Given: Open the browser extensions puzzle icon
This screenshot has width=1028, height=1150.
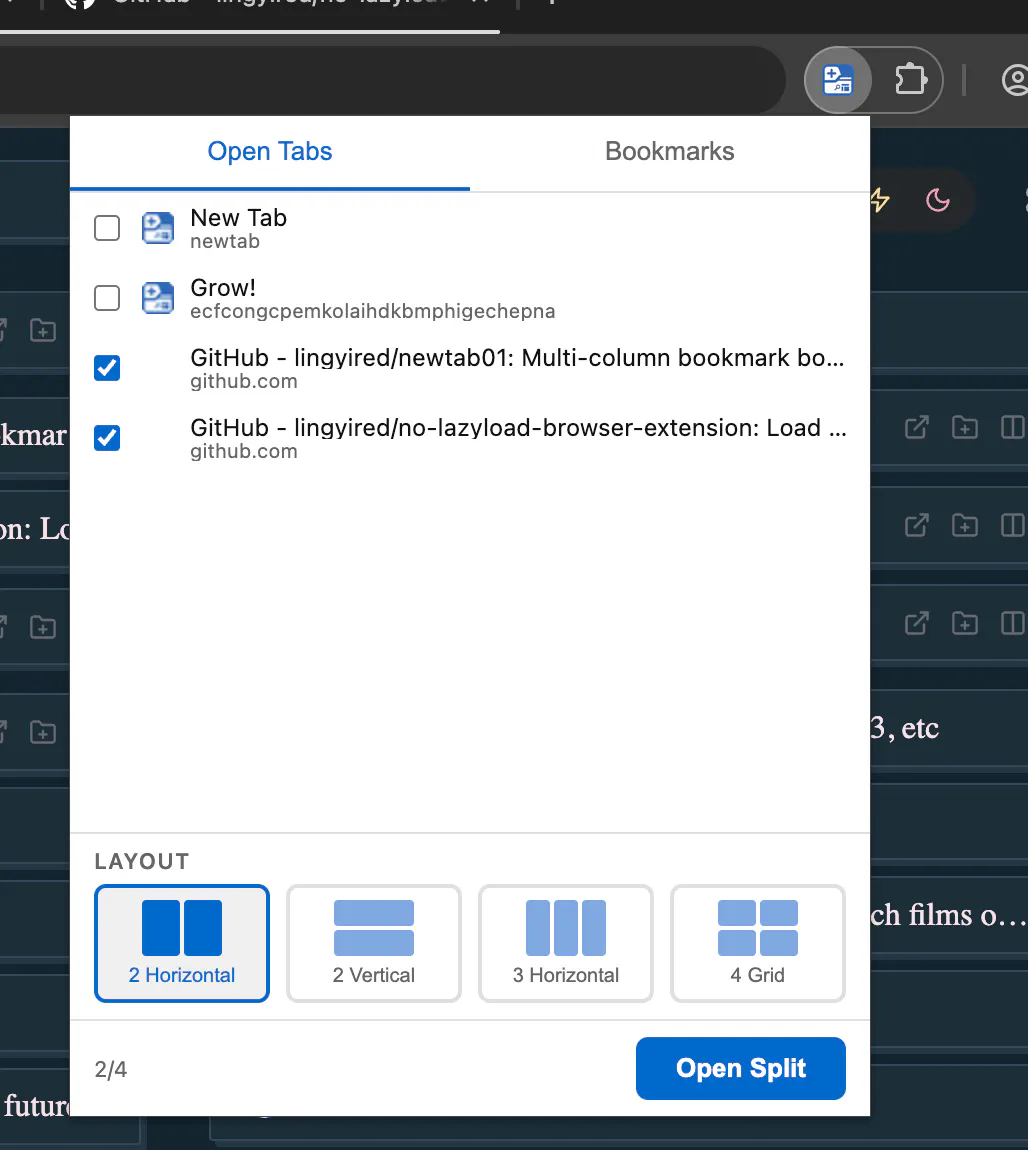Looking at the screenshot, I should pos(911,79).
